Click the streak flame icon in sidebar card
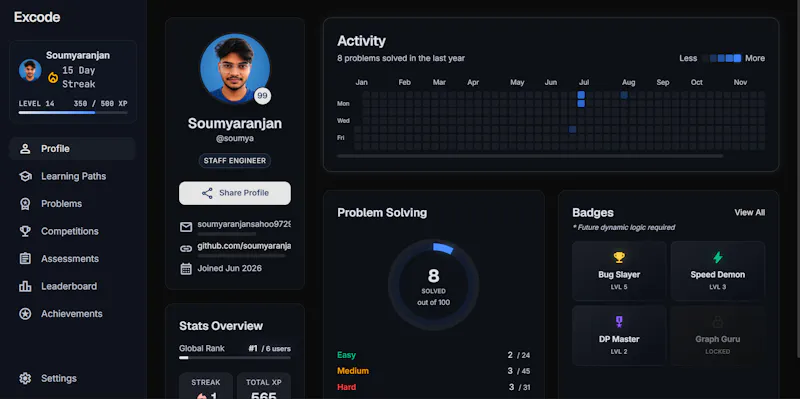 coord(53,78)
